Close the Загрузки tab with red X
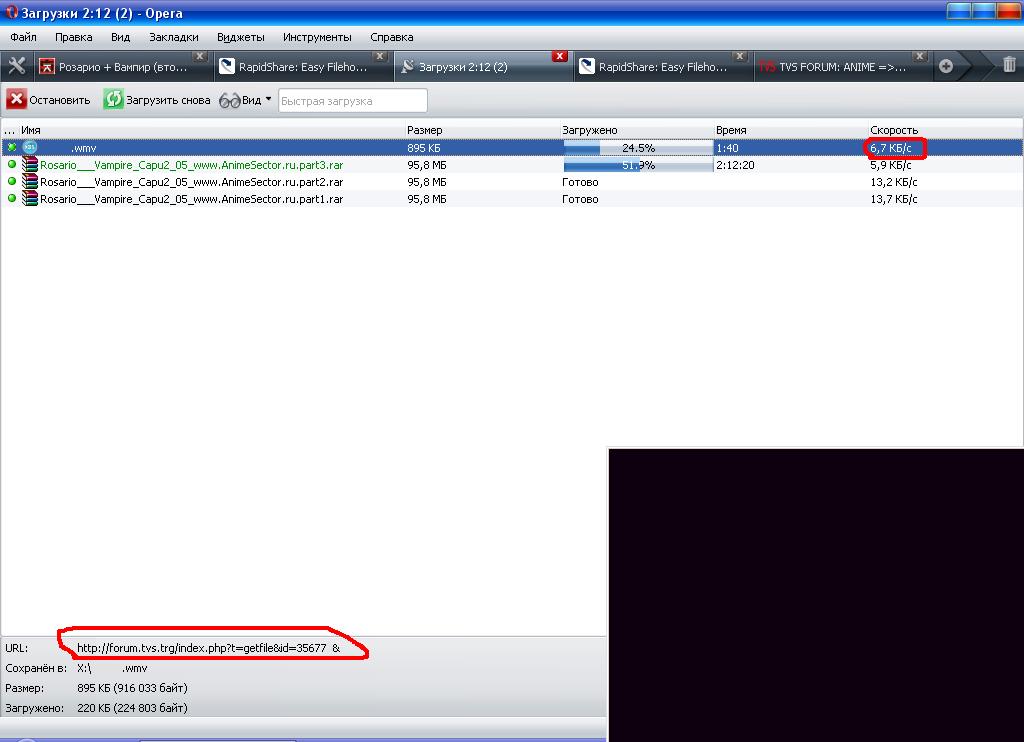1024x742 pixels. pos(560,56)
